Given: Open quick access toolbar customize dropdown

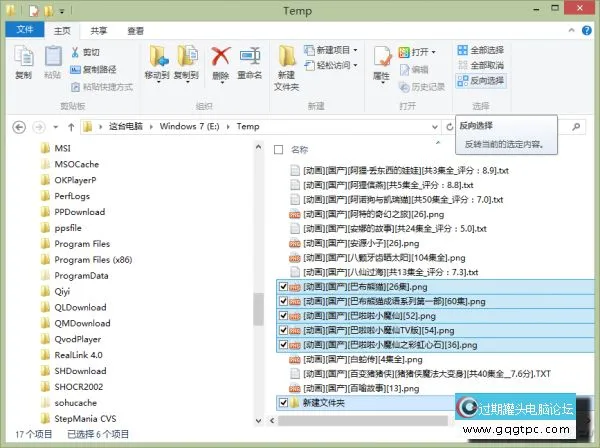Looking at the screenshot, I should pyautogui.click(x=62, y=11).
